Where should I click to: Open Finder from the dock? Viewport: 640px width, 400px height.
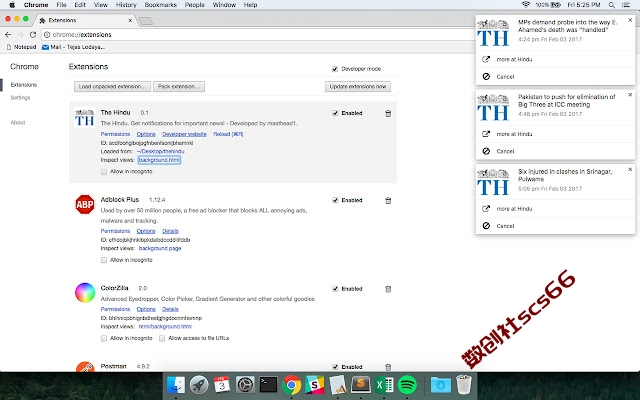tap(176, 384)
